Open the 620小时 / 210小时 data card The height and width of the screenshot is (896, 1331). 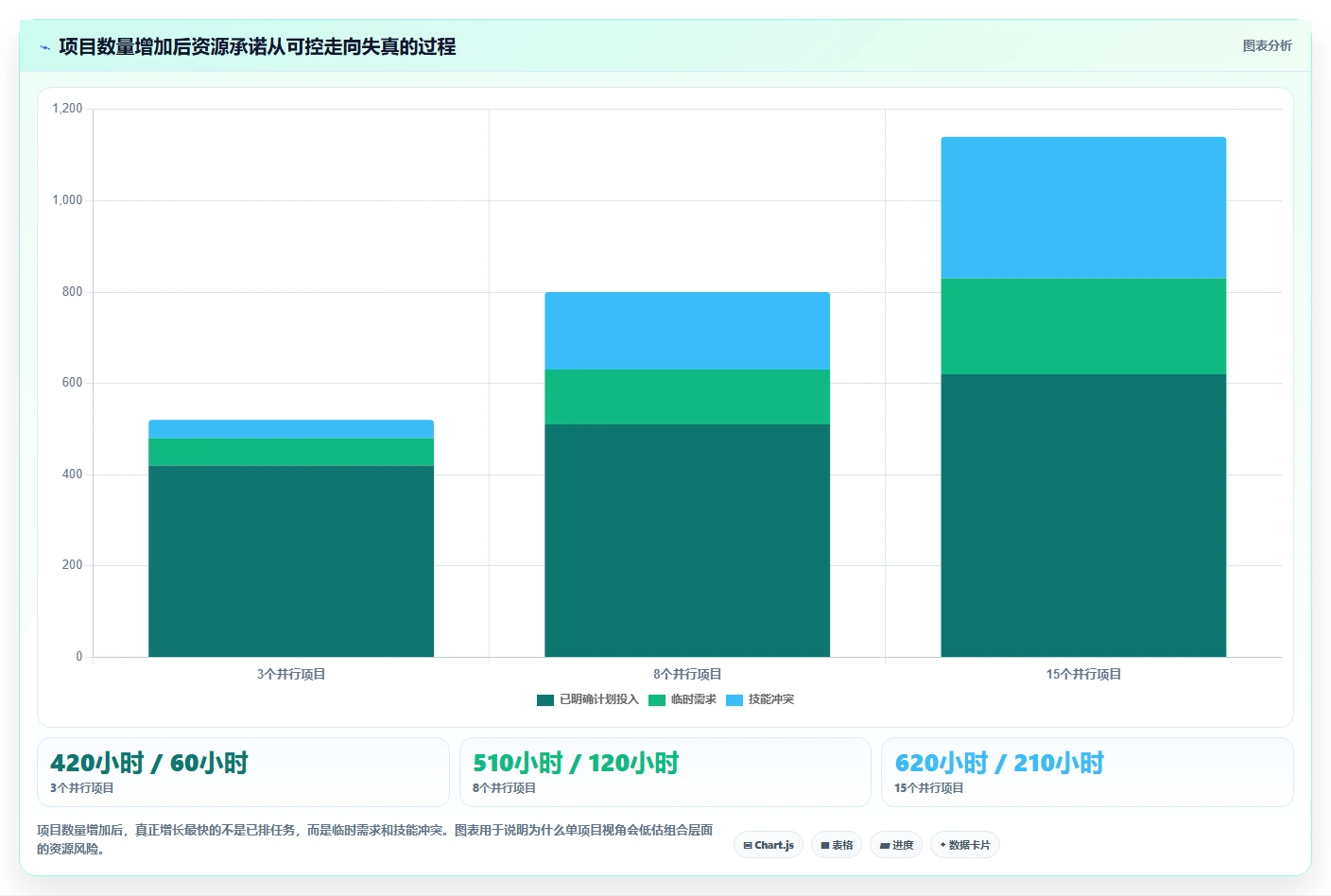(x=1087, y=772)
